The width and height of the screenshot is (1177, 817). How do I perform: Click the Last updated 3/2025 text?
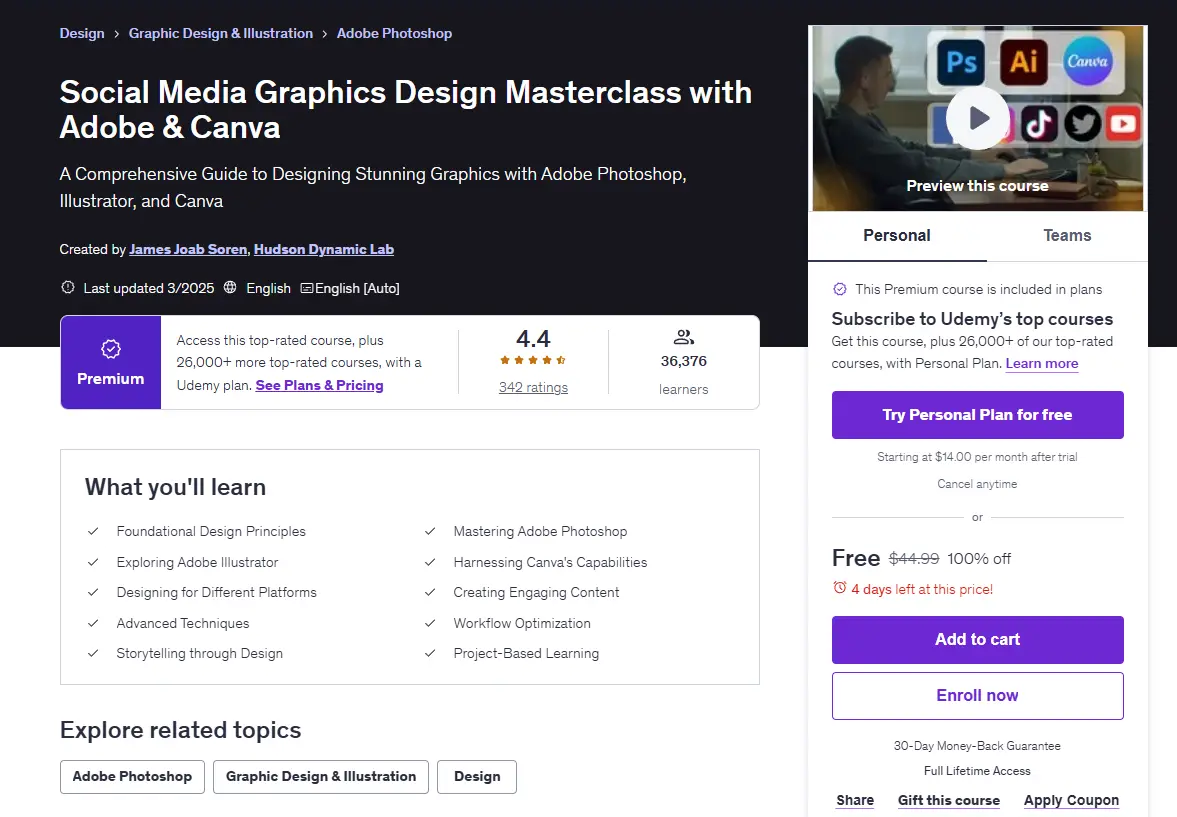pos(149,288)
